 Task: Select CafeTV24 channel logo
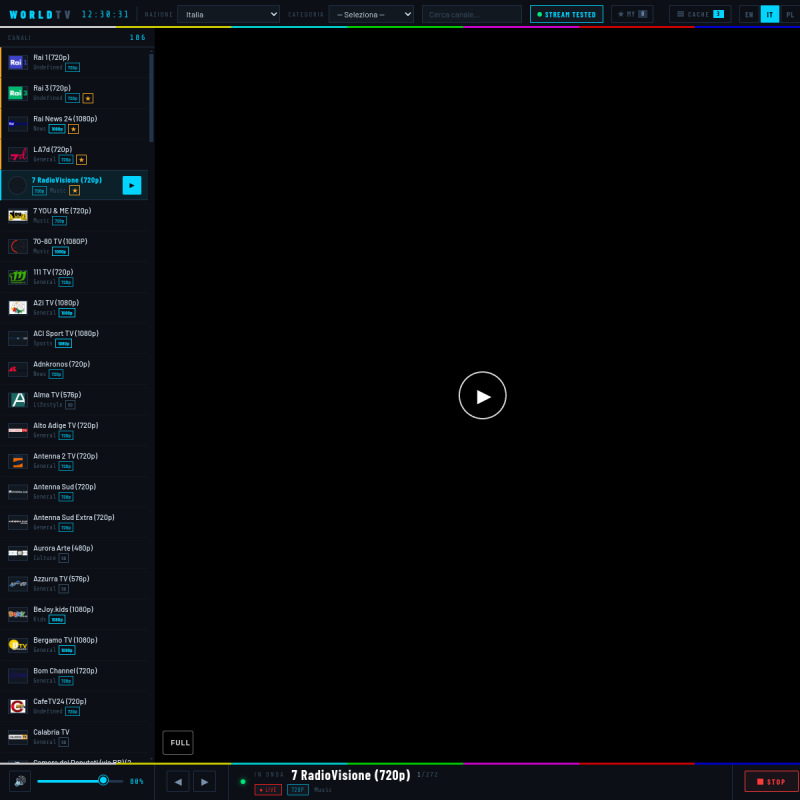pyautogui.click(x=18, y=707)
